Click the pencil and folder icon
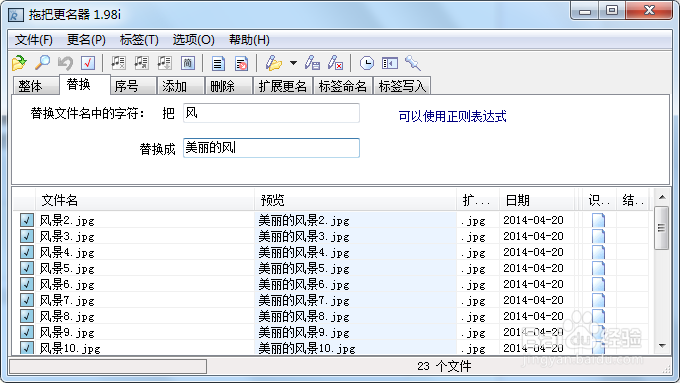Image resolution: width=680 pixels, height=383 pixels. tap(274, 63)
